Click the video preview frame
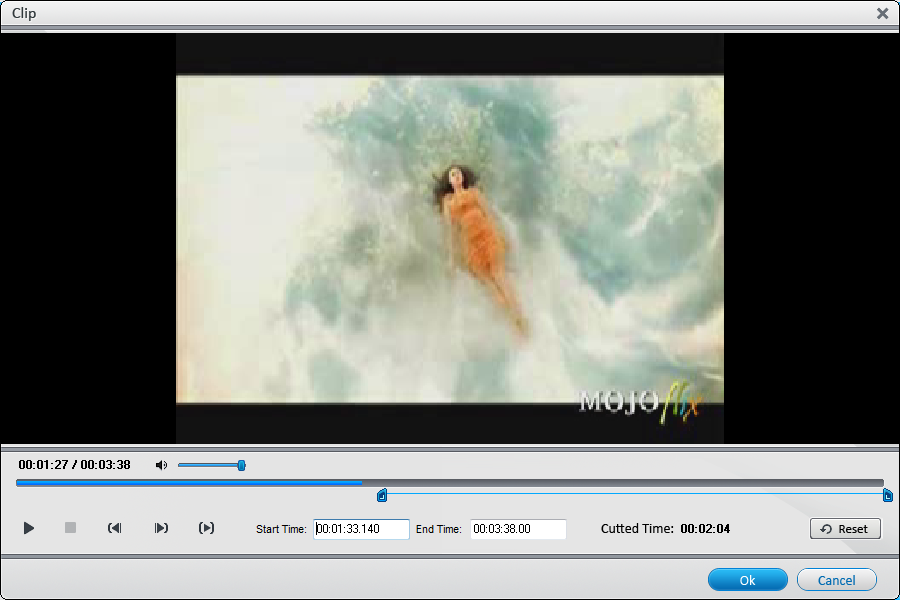The image size is (900, 600). point(449,238)
